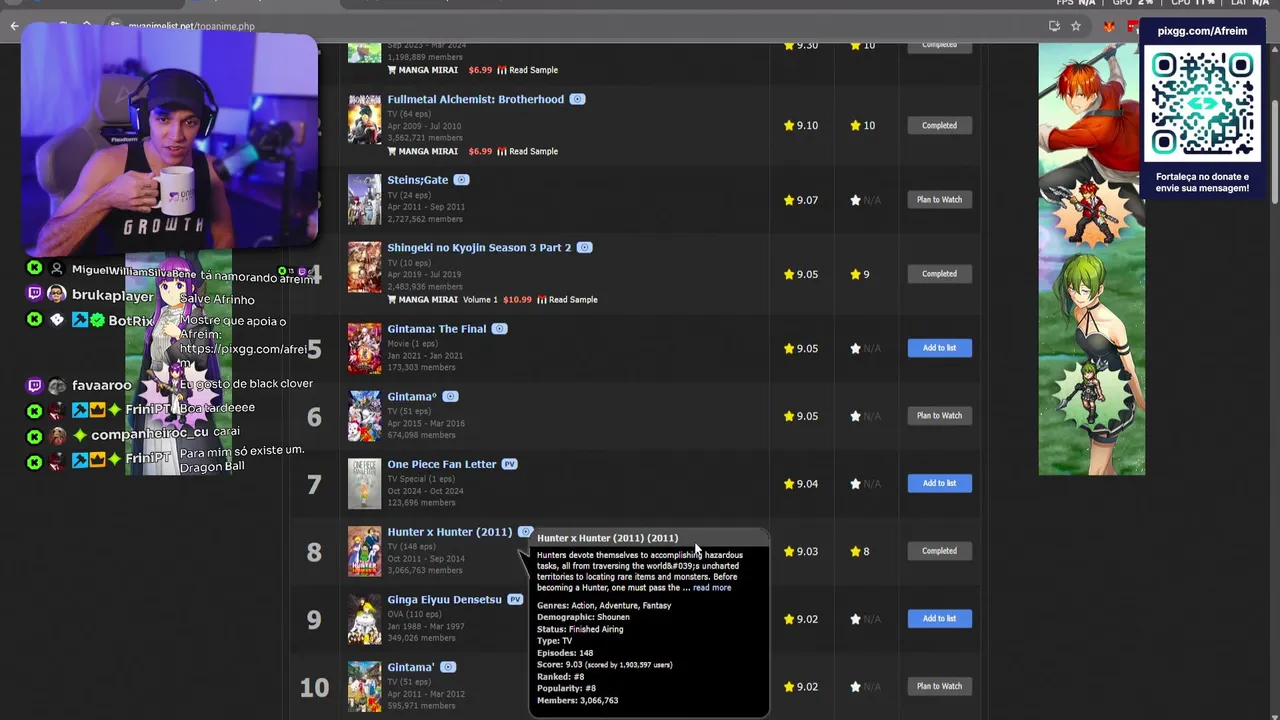The image size is (1280, 720).
Task: Click the Fullmetal Alchemist: Brotherhood cover thumbnail
Action: pos(364,119)
